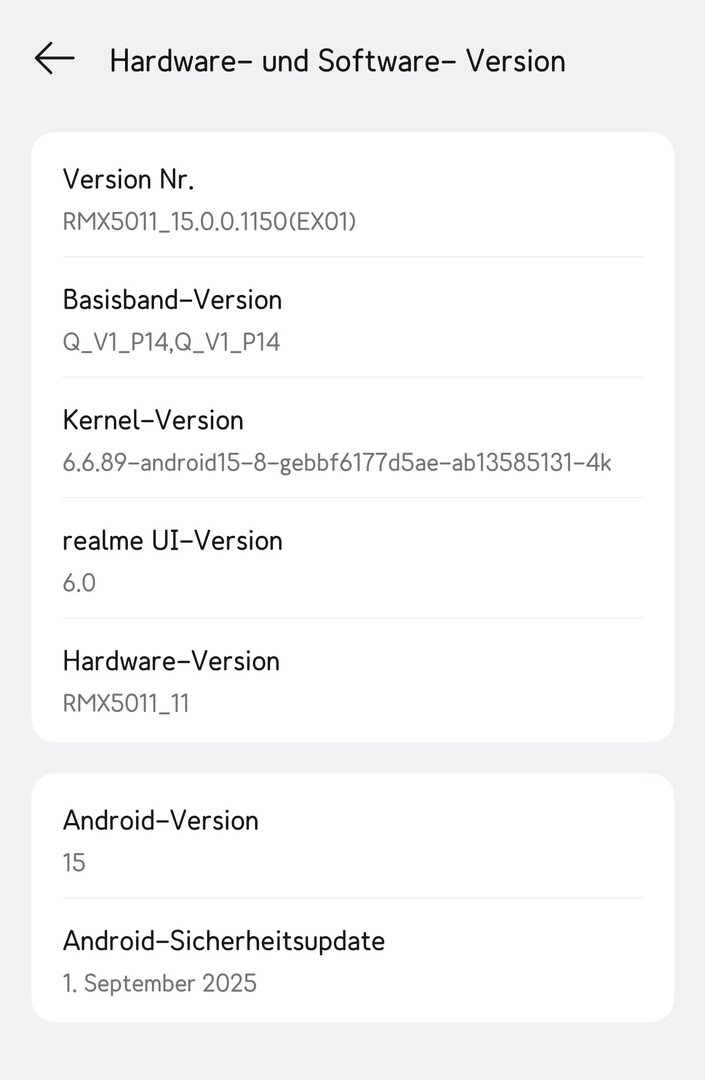Screen dimensions: 705x1080
Task: Select the RMX5011_15.0.0.1150(EX01) version value
Action: (209, 221)
